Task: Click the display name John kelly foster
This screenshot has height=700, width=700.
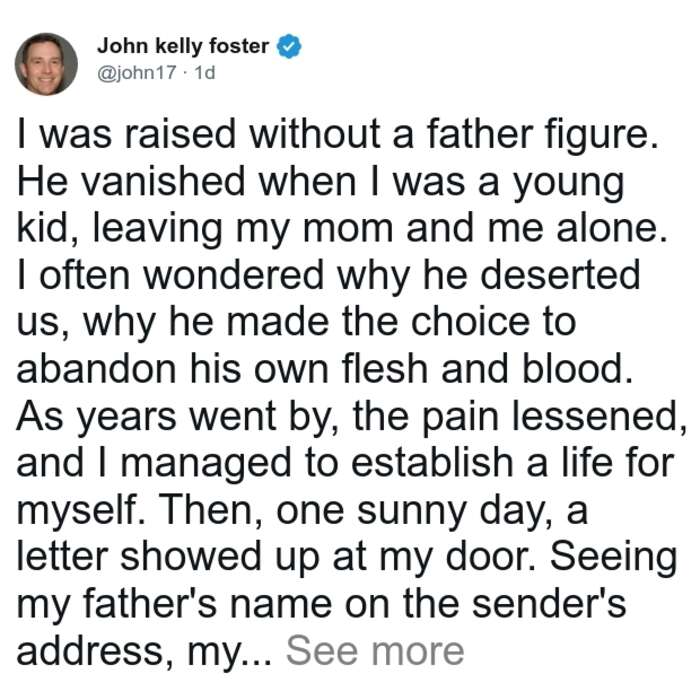Action: coord(183,46)
